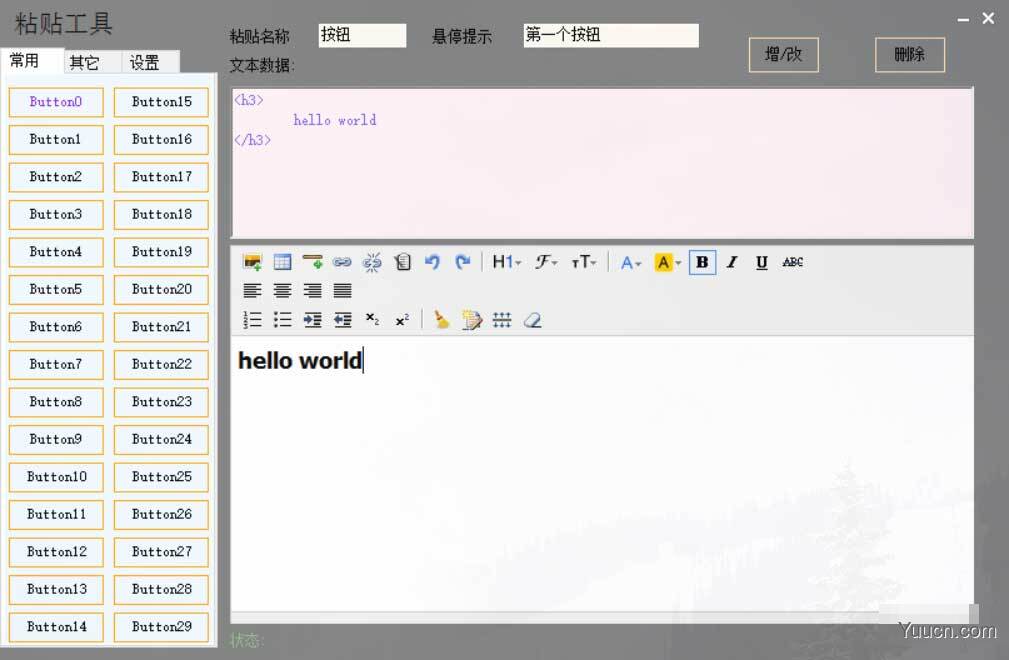Open the insert table tool
1009x660 pixels.
[x=283, y=262]
